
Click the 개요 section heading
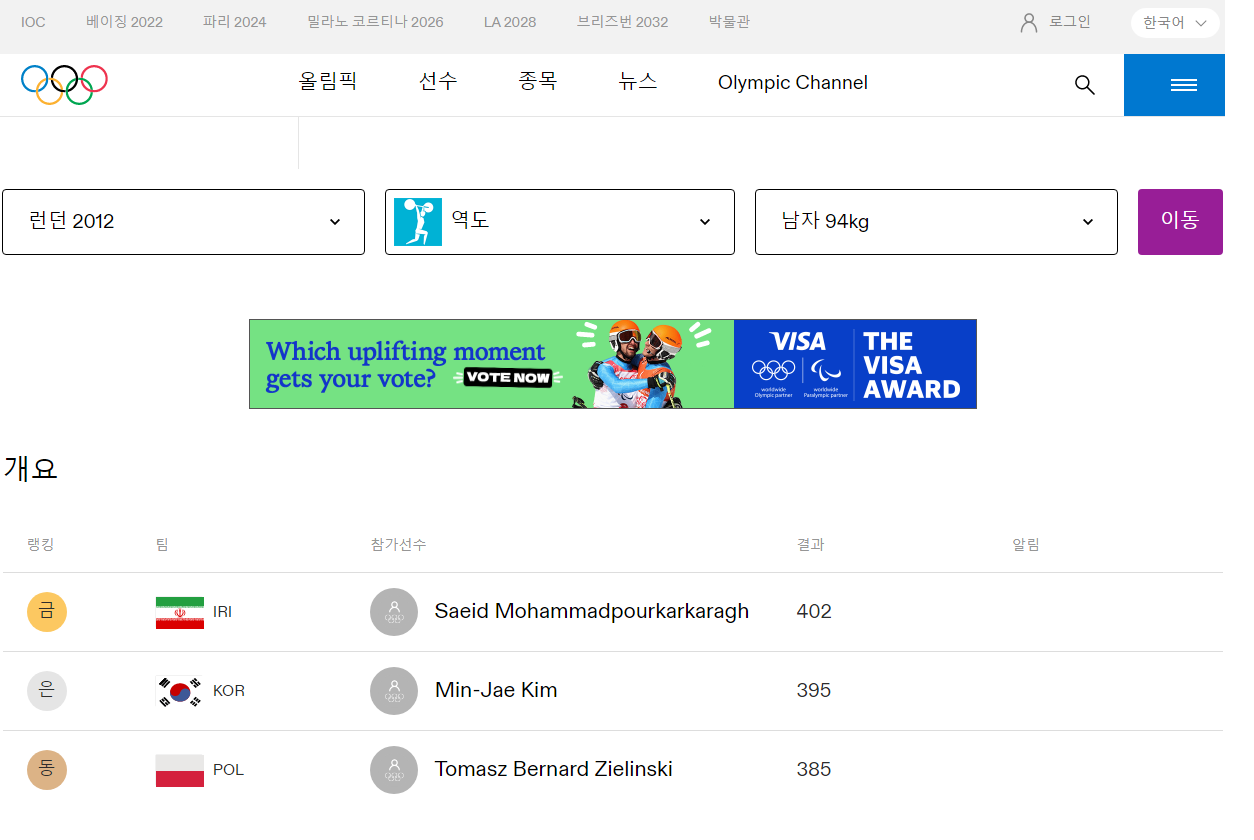(31, 468)
